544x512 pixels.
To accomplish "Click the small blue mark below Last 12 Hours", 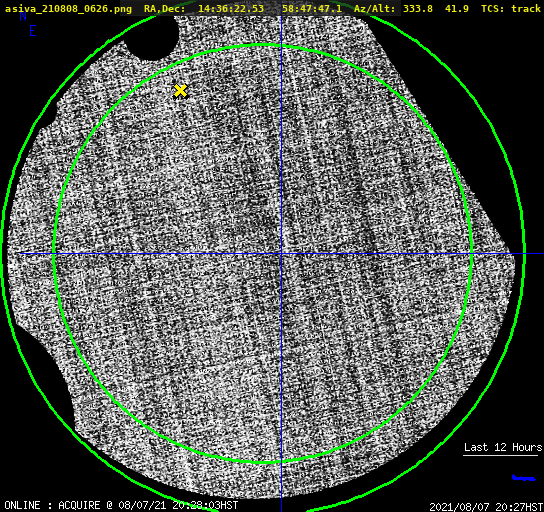I will click(x=524, y=478).
